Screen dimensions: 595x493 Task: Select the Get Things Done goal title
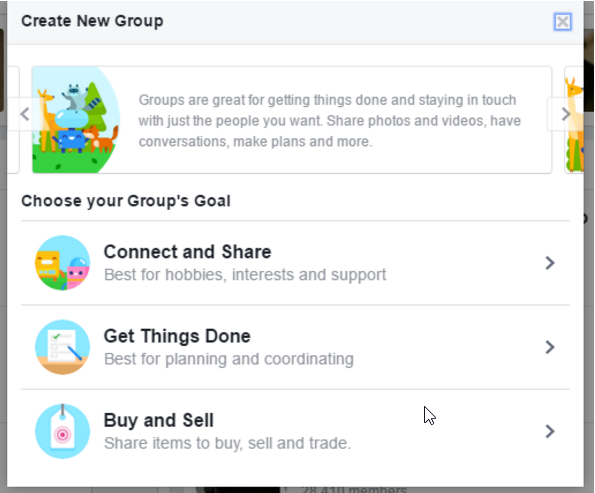177,336
